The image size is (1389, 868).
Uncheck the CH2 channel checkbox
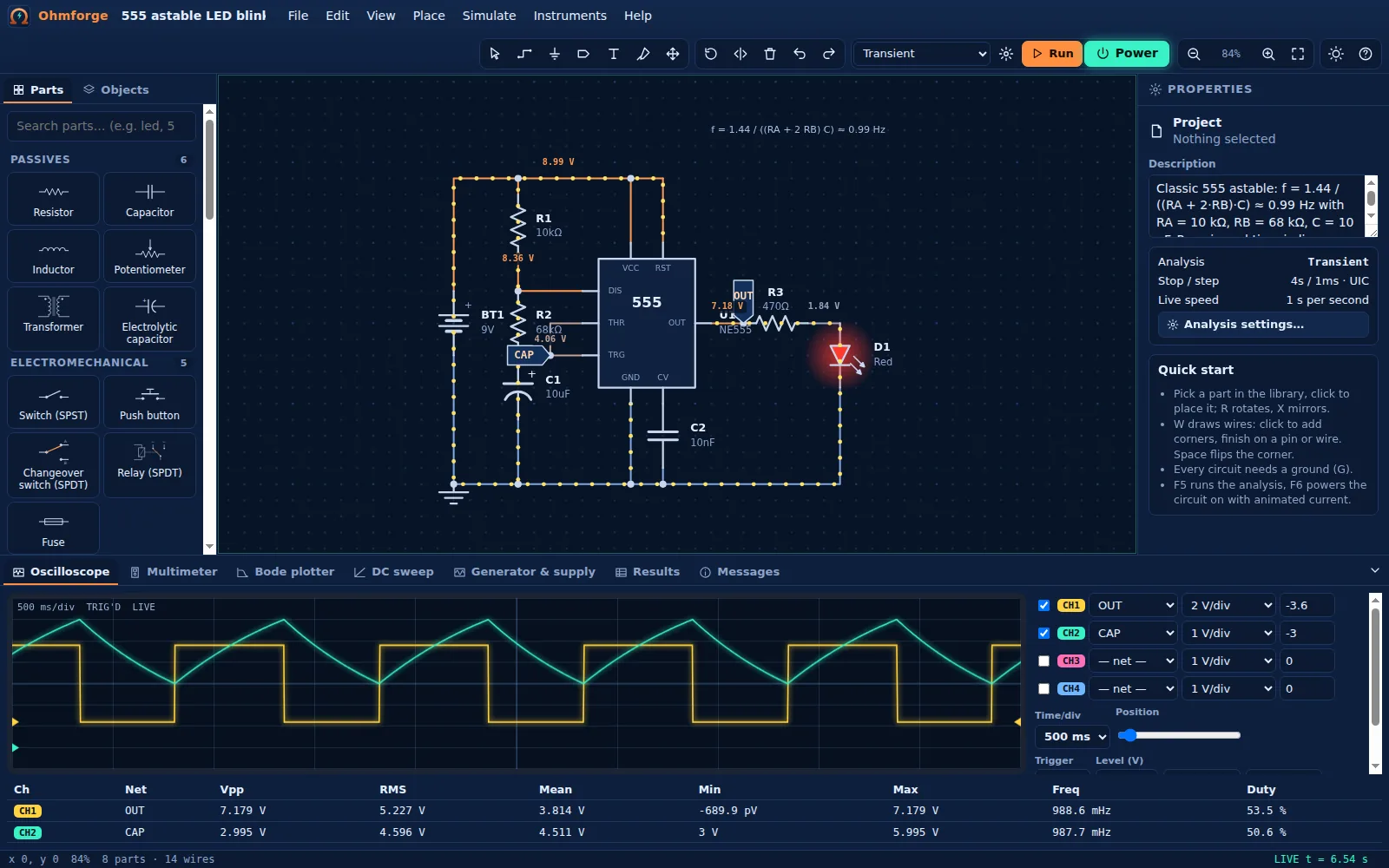(1043, 634)
